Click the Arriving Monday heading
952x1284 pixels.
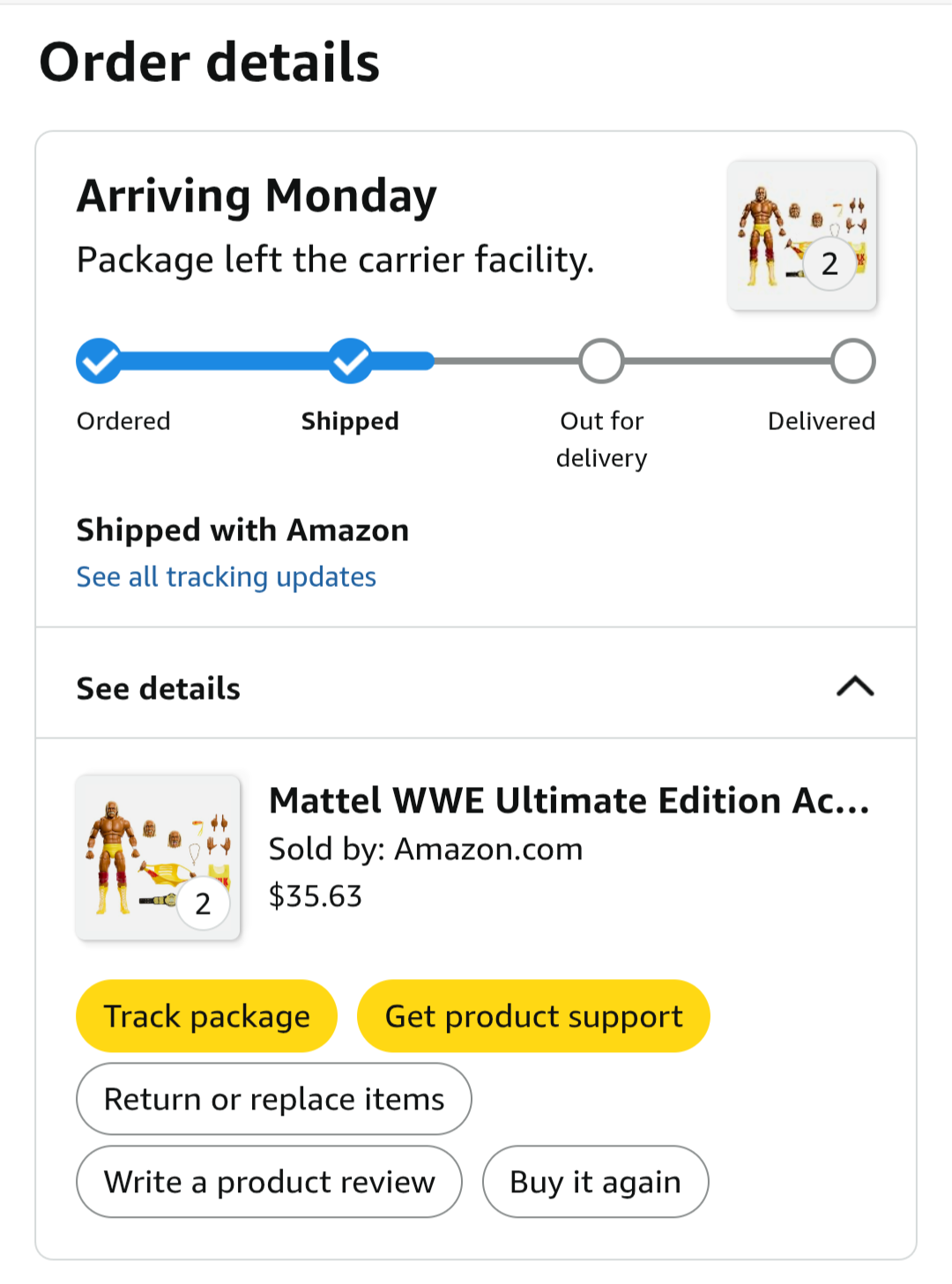[257, 197]
